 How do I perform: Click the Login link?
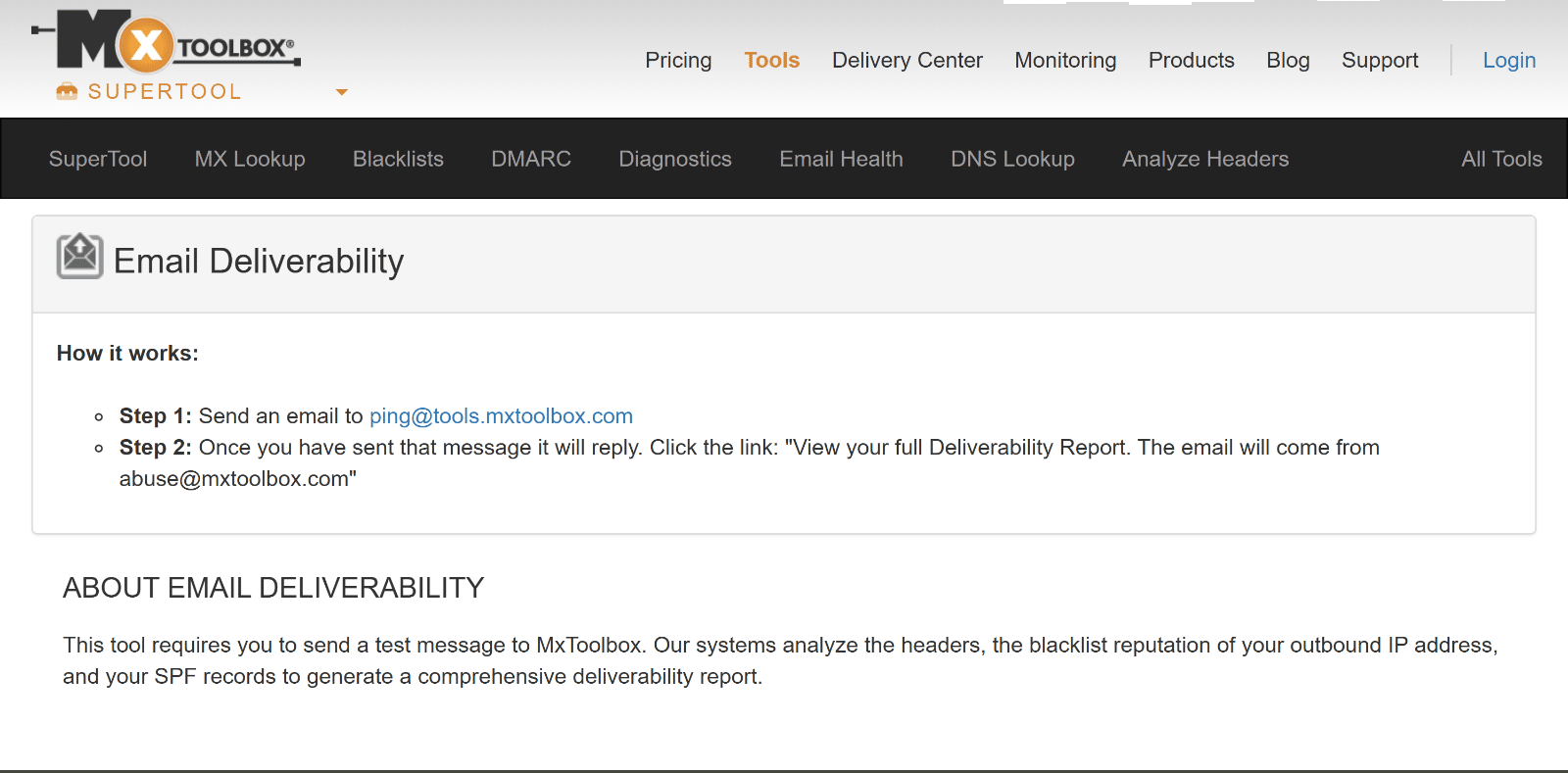[1509, 60]
